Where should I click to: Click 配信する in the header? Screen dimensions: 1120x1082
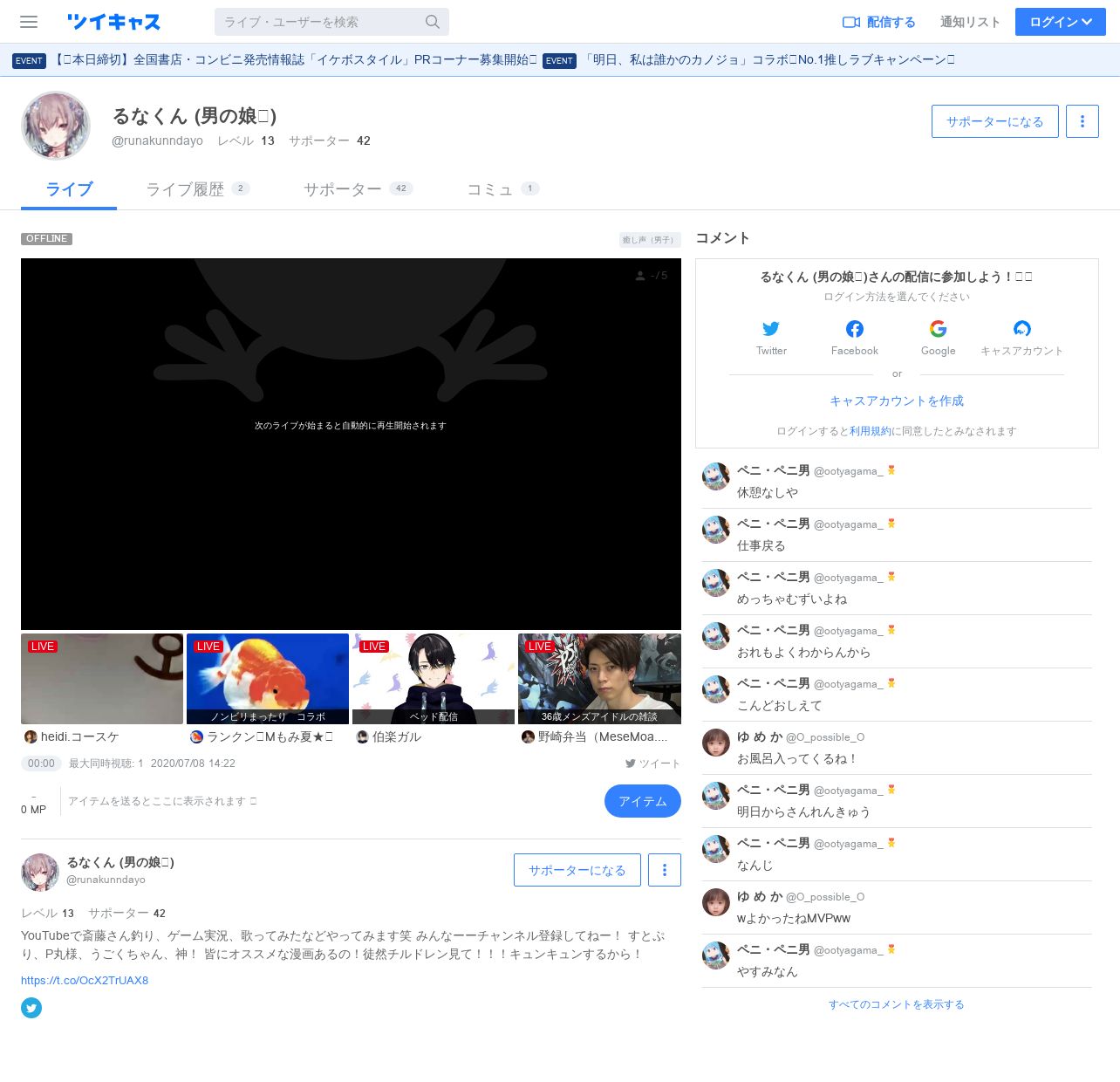(x=879, y=22)
